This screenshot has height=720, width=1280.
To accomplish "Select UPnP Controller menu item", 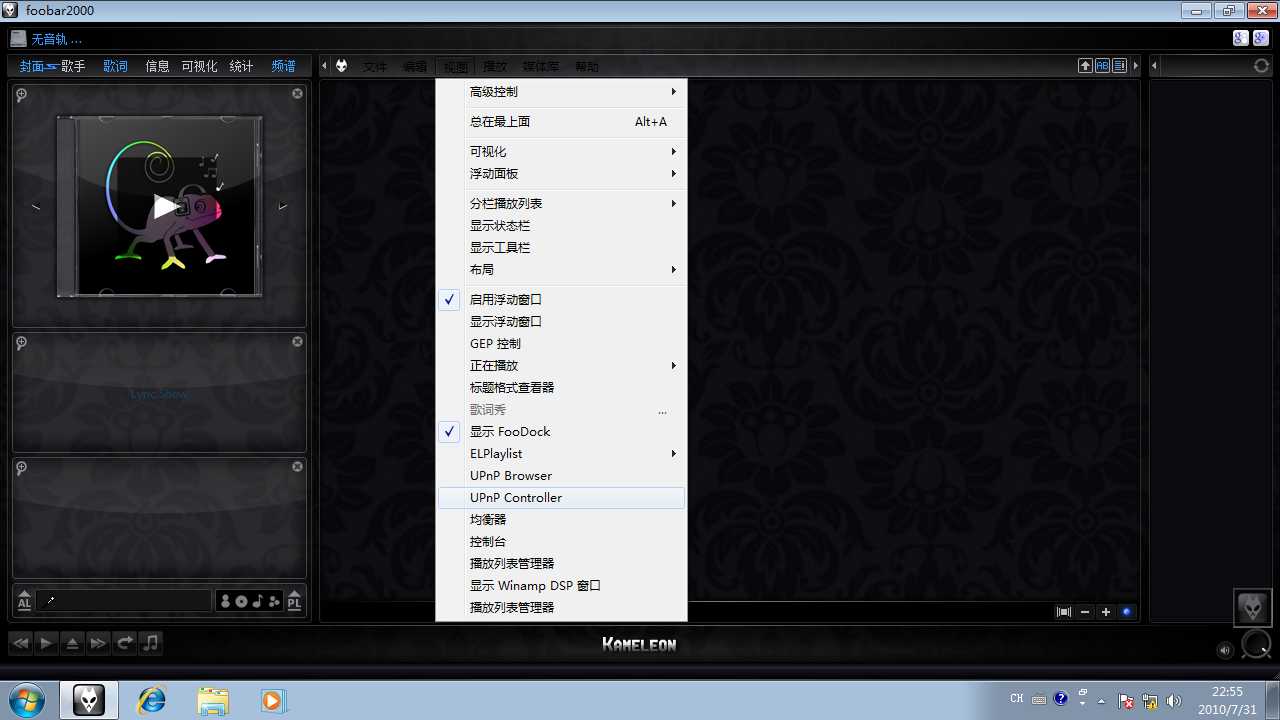I will 561,497.
